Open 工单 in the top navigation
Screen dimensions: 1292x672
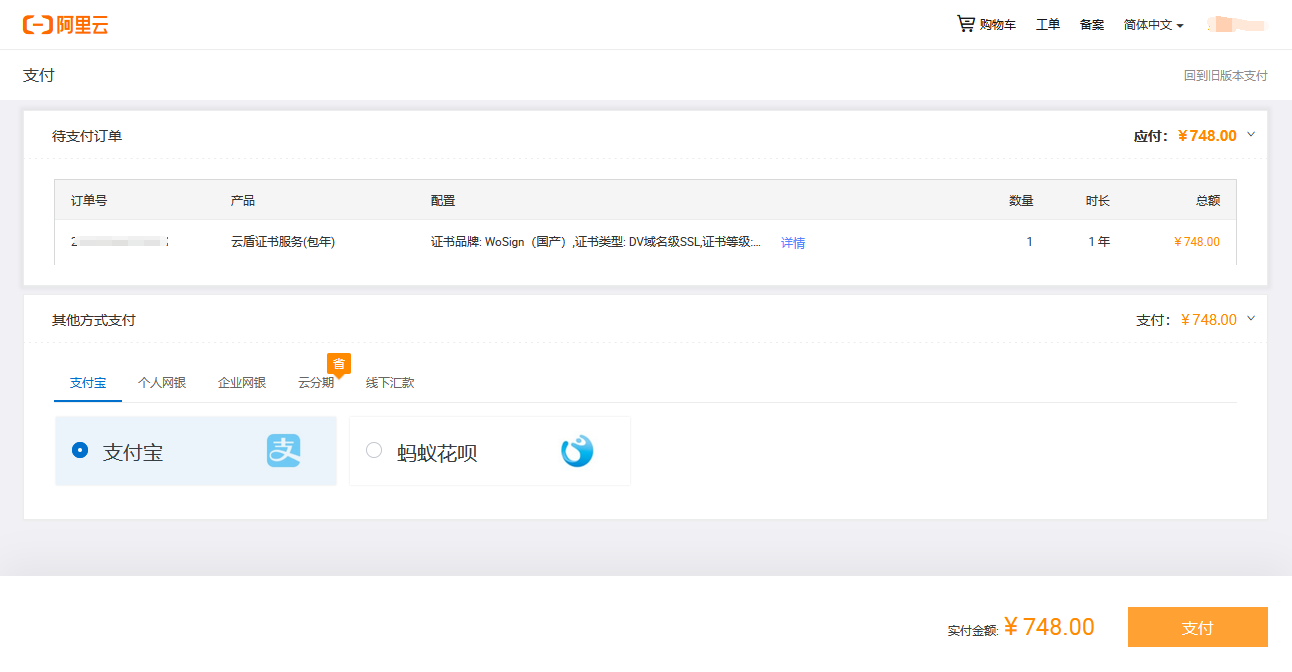[x=1048, y=25]
